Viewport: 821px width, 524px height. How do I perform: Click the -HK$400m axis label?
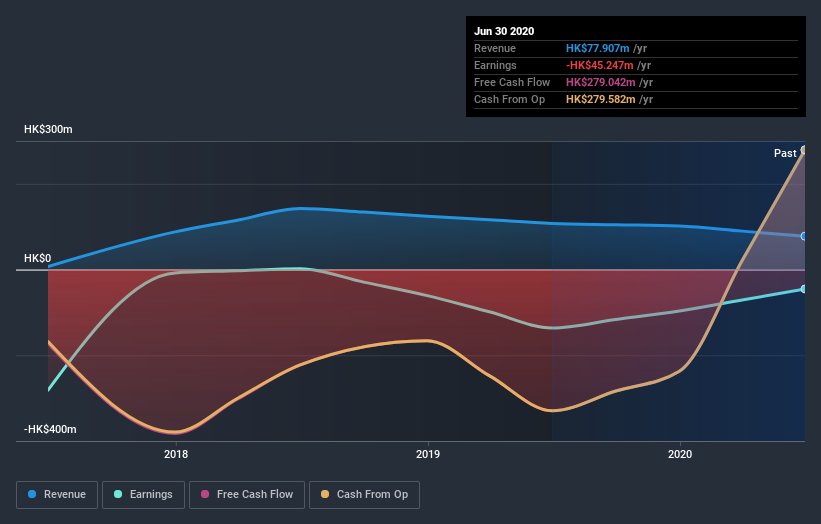coord(50,429)
